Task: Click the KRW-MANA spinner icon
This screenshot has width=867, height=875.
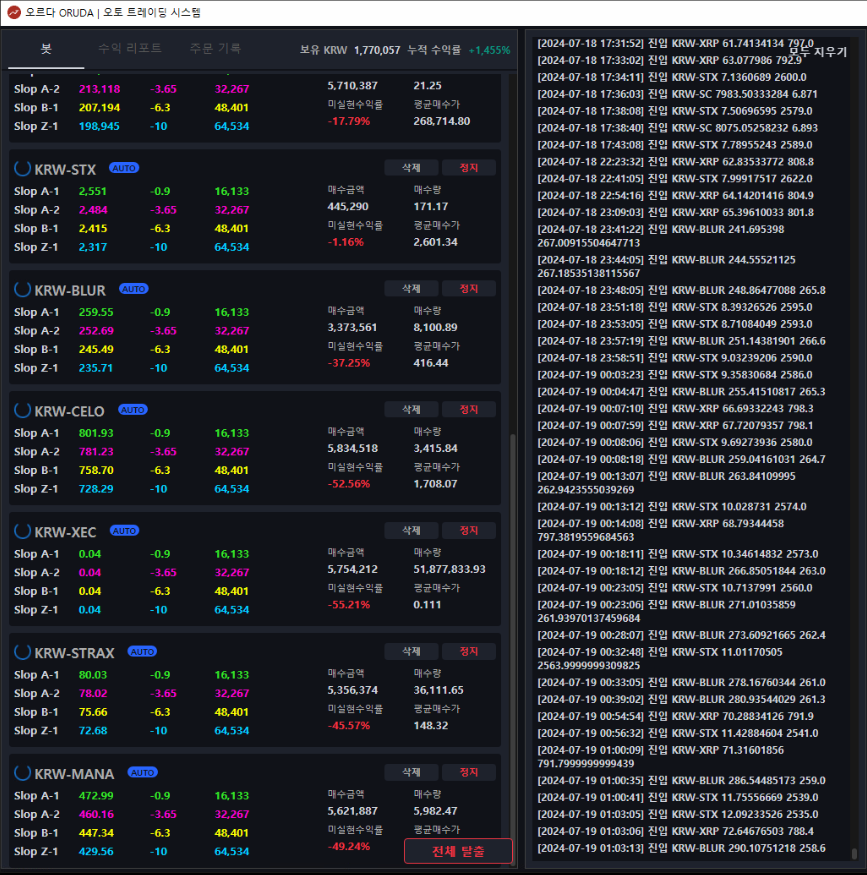Action: click(22, 773)
